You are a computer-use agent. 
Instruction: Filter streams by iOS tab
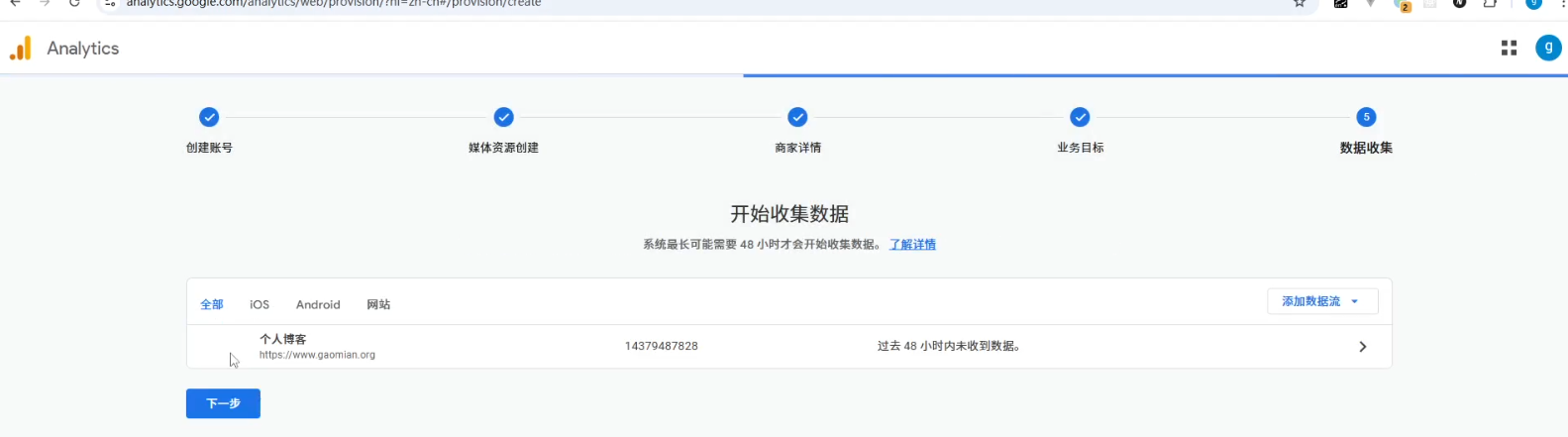[x=260, y=305]
